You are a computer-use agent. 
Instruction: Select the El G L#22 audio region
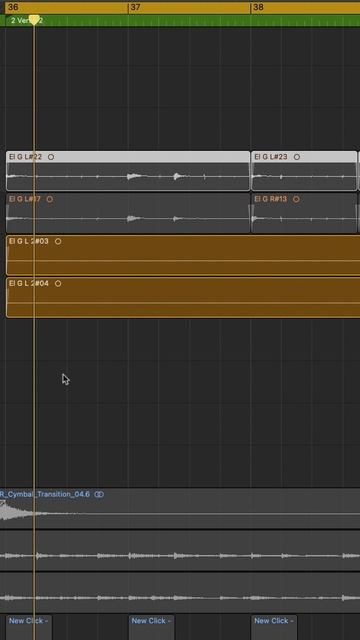128,171
